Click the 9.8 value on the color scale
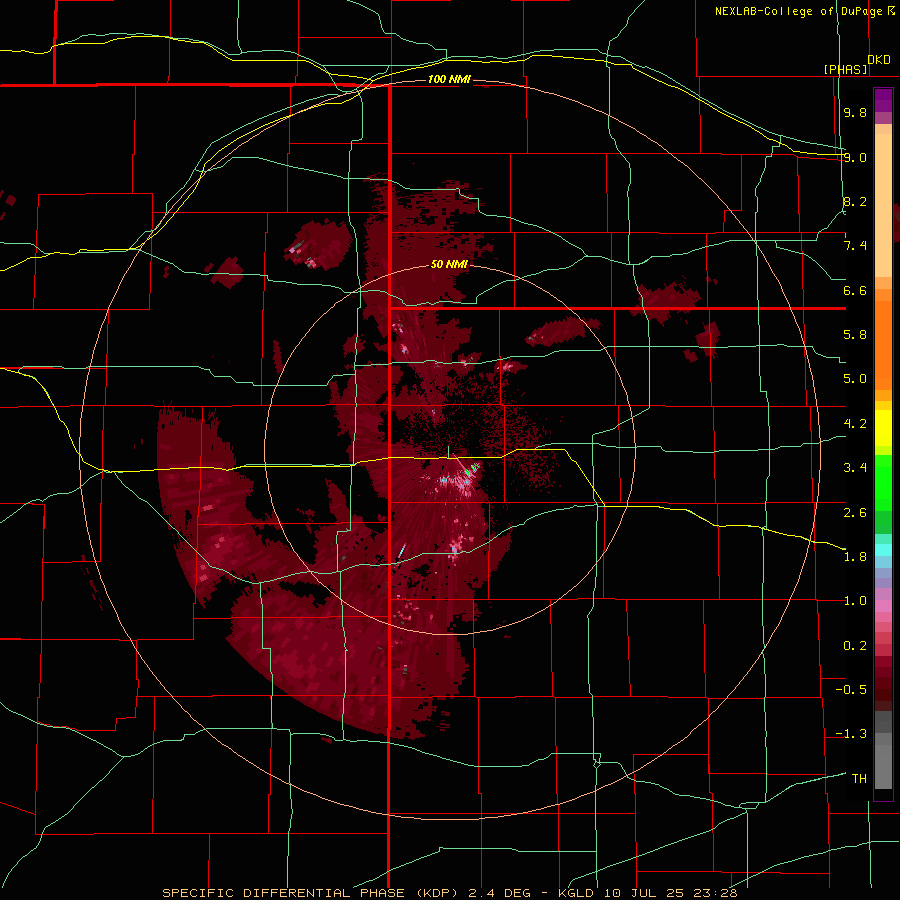The height and width of the screenshot is (900, 900). tap(855, 112)
